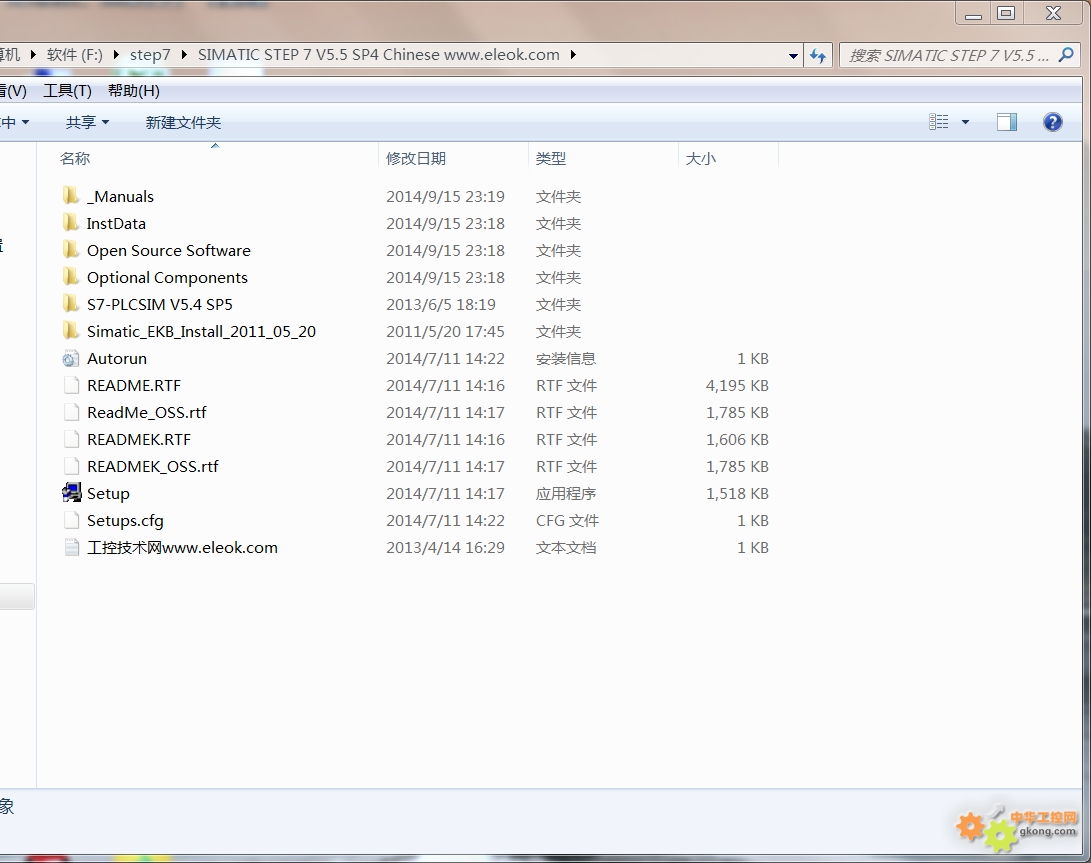Open the 共享 dropdown

point(87,122)
